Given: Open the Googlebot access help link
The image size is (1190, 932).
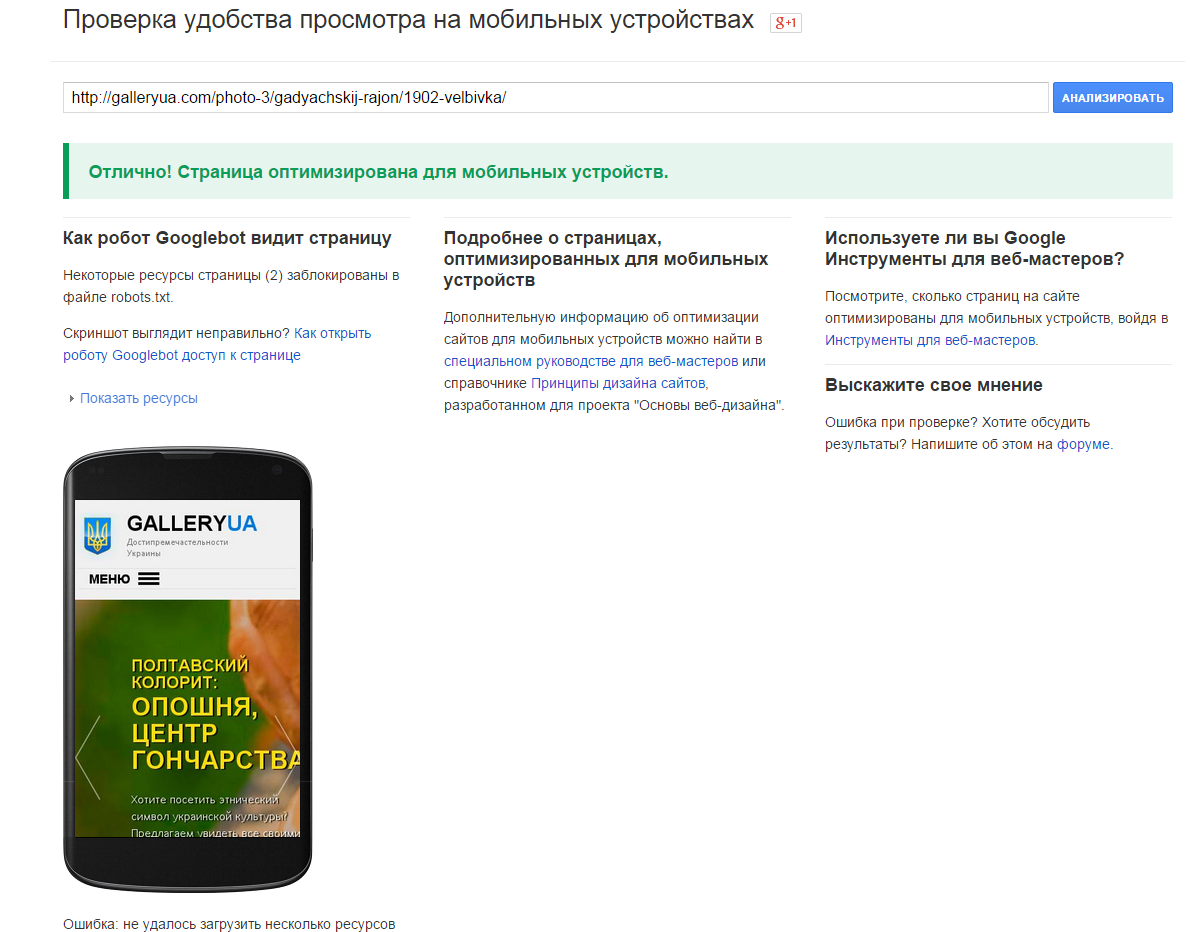Looking at the screenshot, I should [x=217, y=344].
